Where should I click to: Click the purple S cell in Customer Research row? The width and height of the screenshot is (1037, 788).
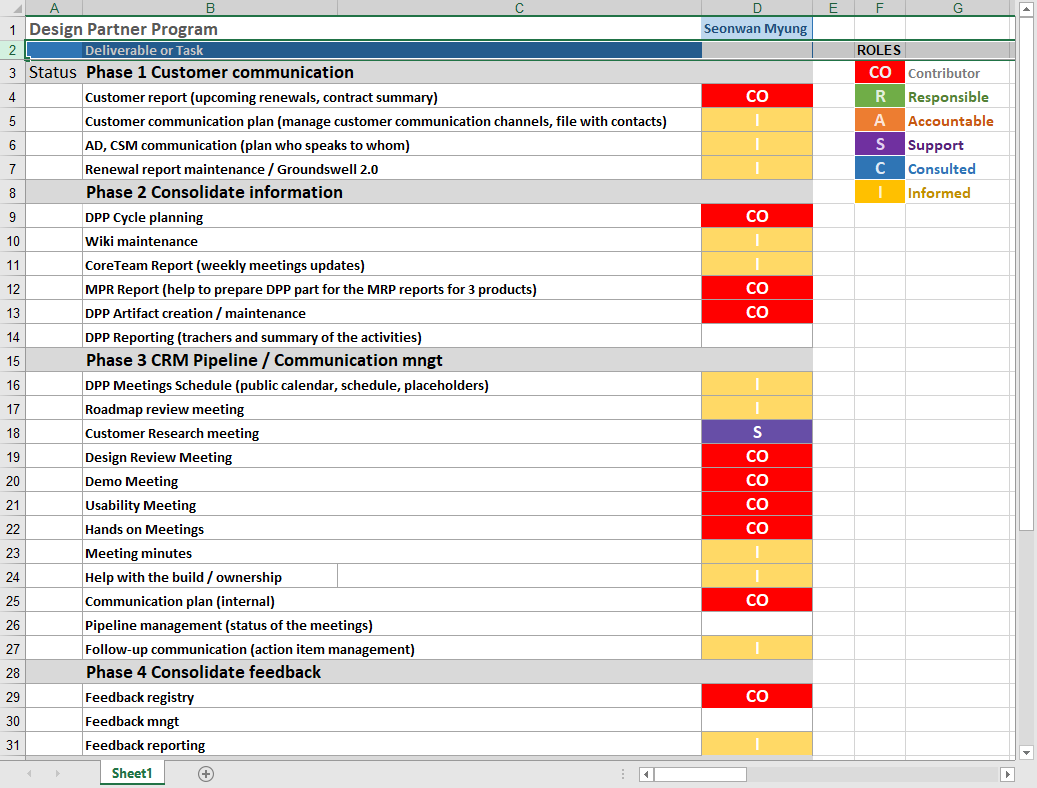[757, 432]
